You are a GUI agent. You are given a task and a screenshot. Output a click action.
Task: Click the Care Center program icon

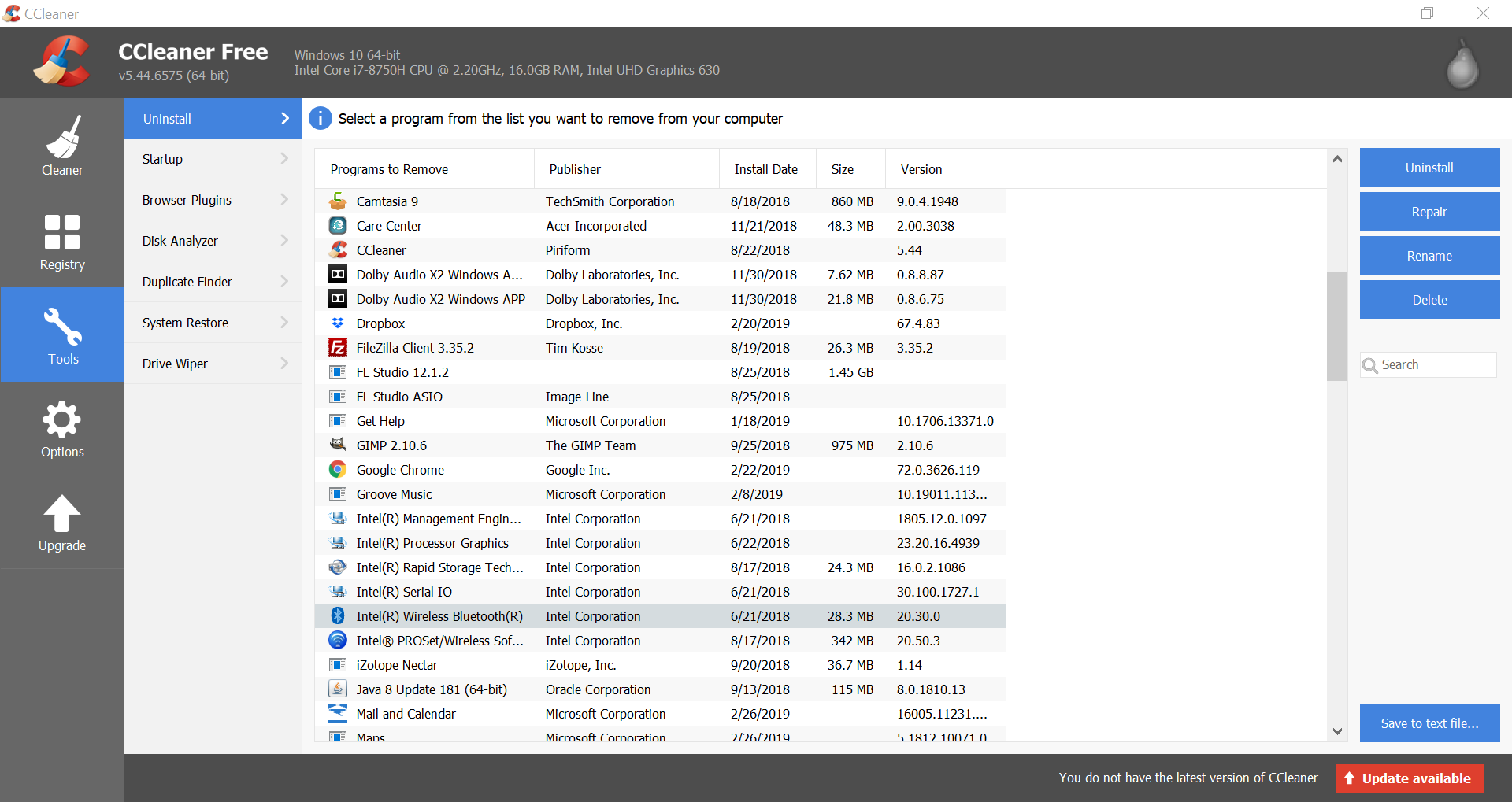(338, 226)
